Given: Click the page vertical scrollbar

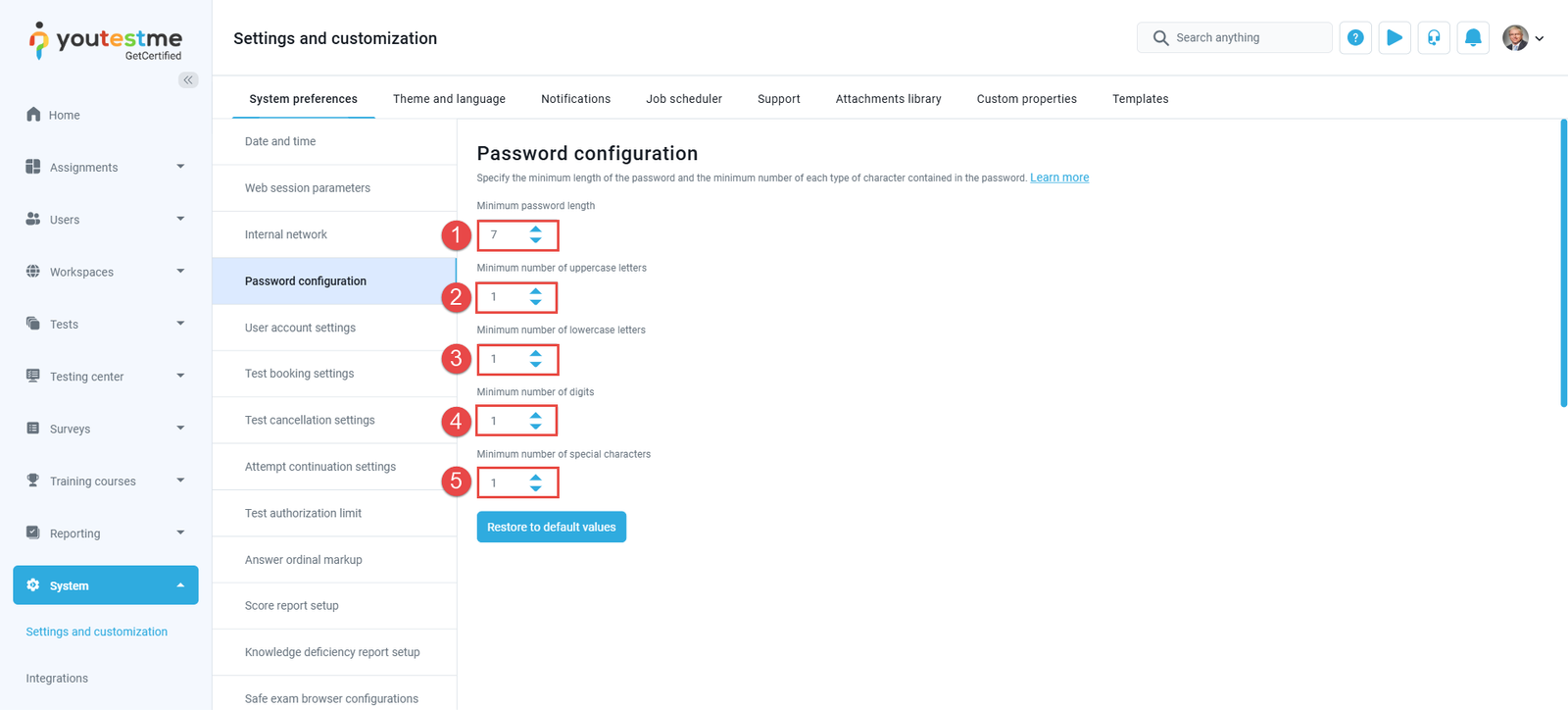Looking at the screenshot, I should click(1563, 263).
